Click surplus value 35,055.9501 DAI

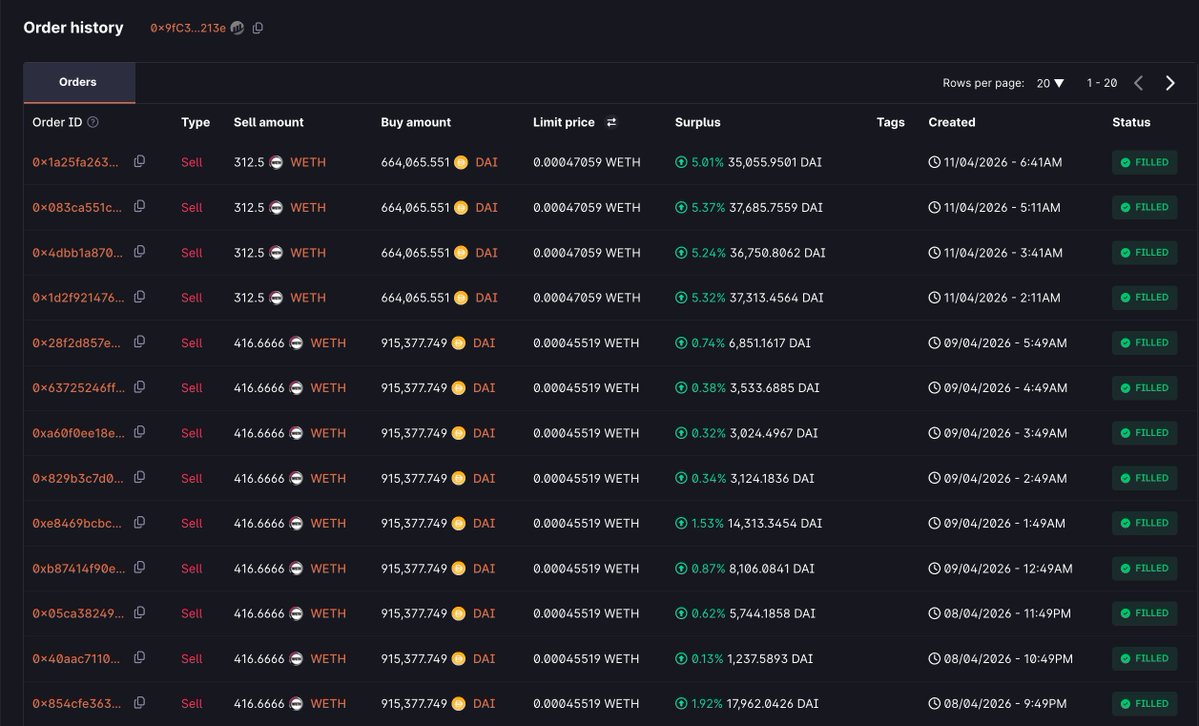point(775,163)
